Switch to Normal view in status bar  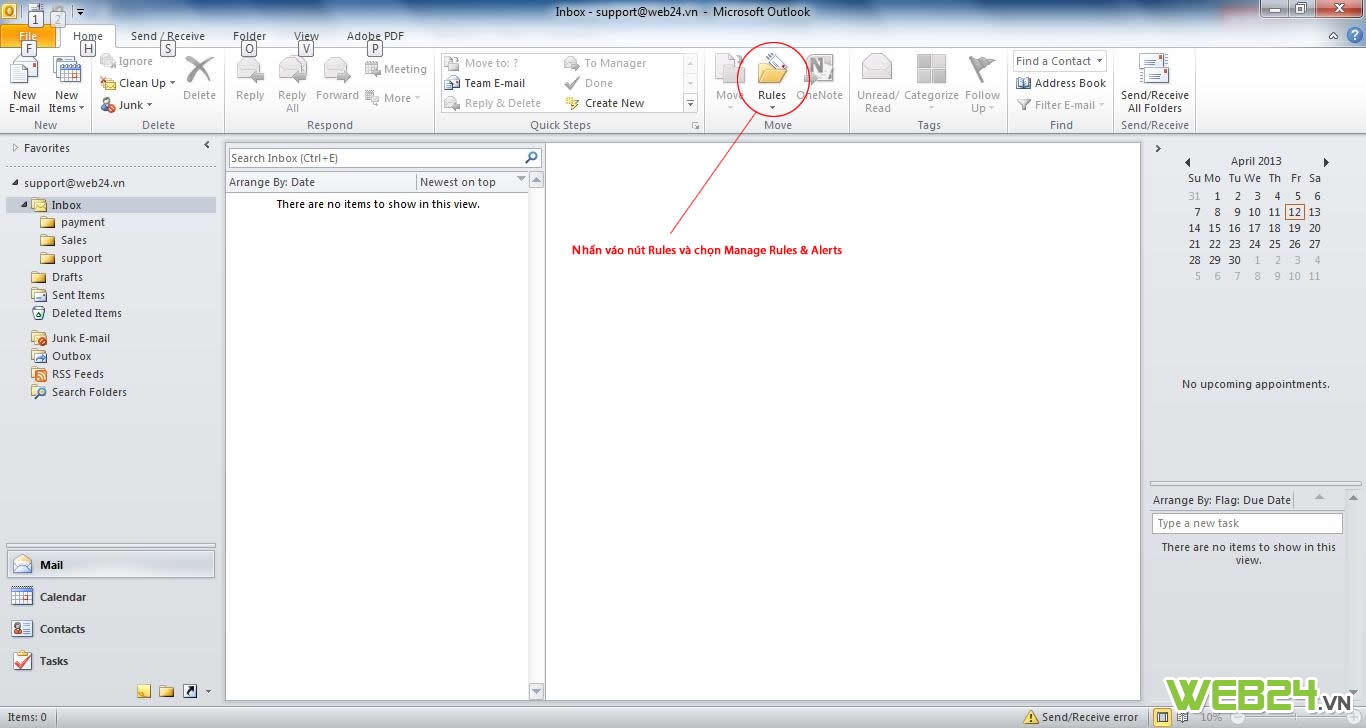coord(1162,717)
